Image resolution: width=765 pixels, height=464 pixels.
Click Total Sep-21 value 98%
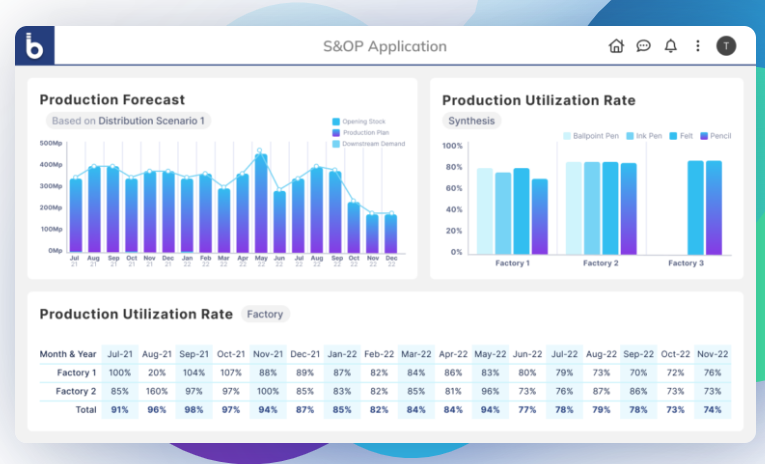tap(194, 410)
